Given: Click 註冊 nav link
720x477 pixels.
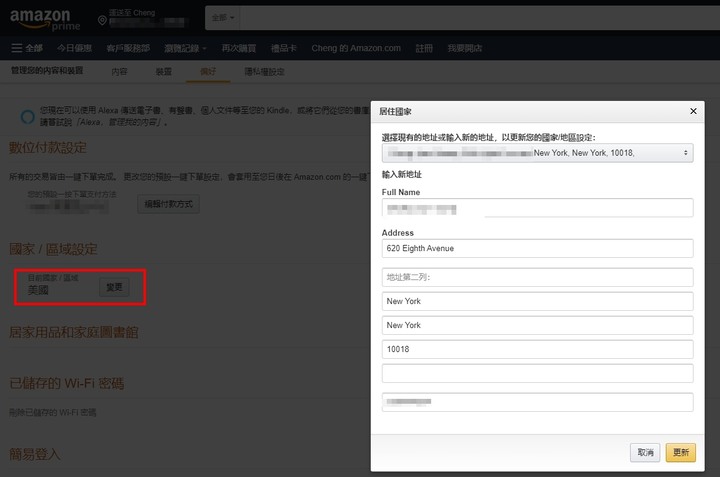Looking at the screenshot, I should click(x=424, y=48).
